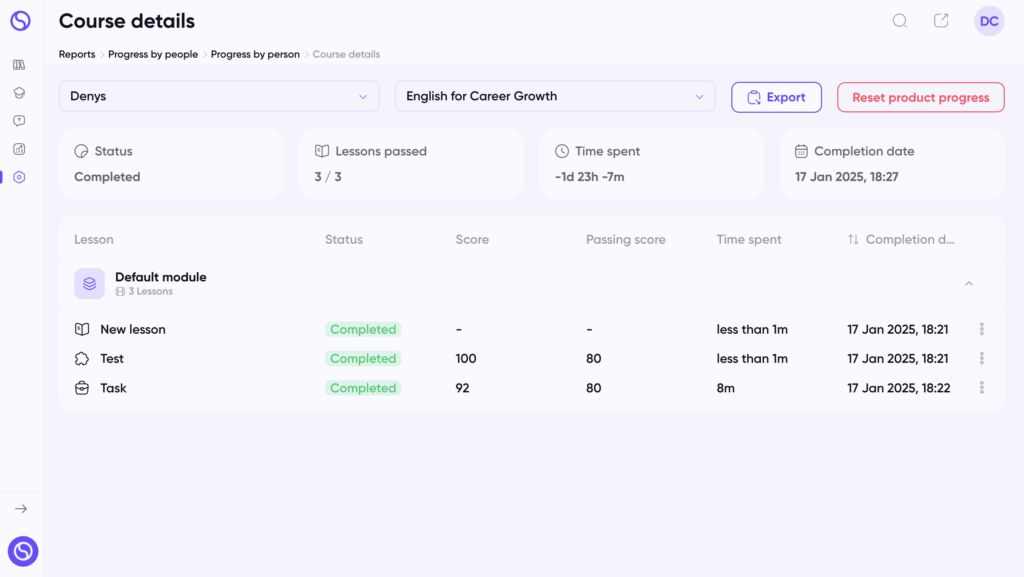Open the search icon in header

coord(900,21)
